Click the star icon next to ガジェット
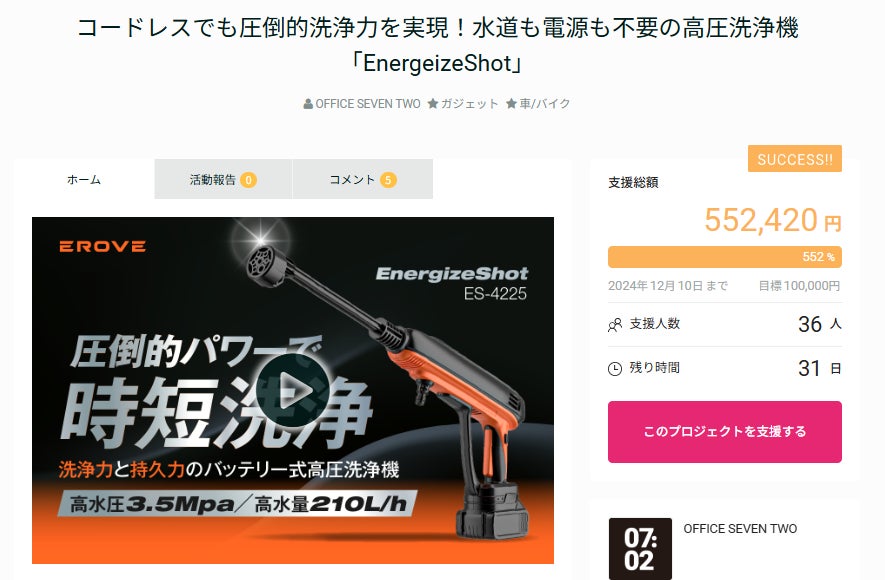Screen dimensions: 885x580 433,104
